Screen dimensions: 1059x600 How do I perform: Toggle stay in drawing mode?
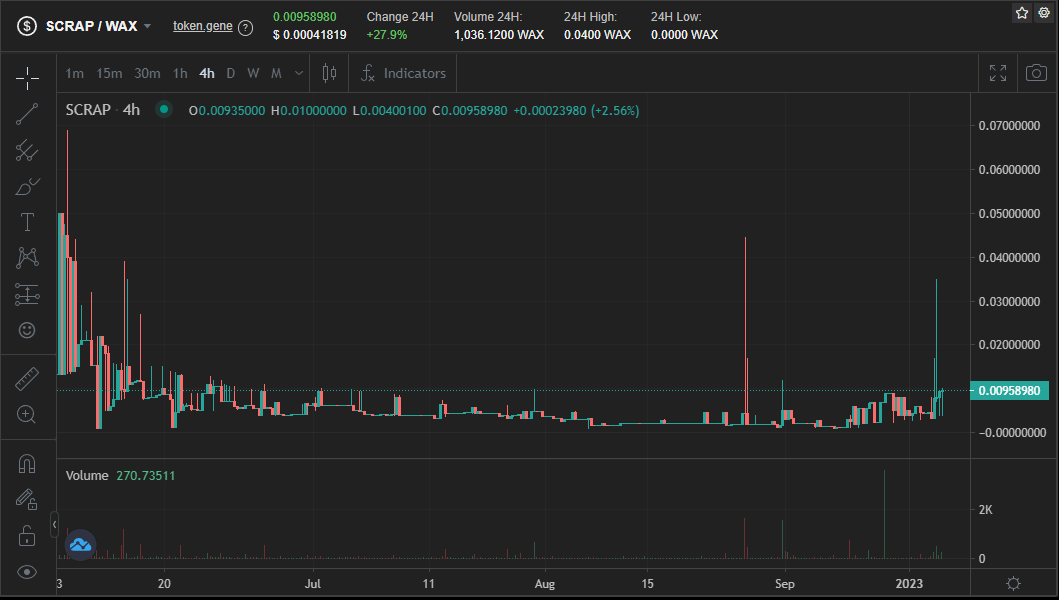click(x=27, y=500)
